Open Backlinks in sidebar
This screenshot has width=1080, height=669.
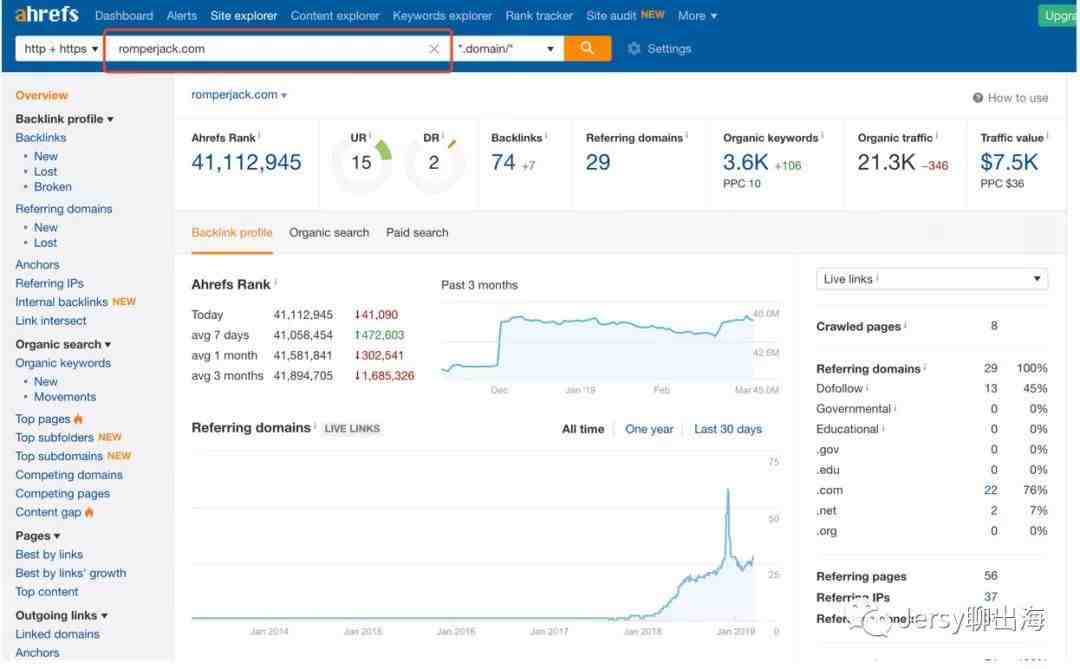[x=41, y=138]
